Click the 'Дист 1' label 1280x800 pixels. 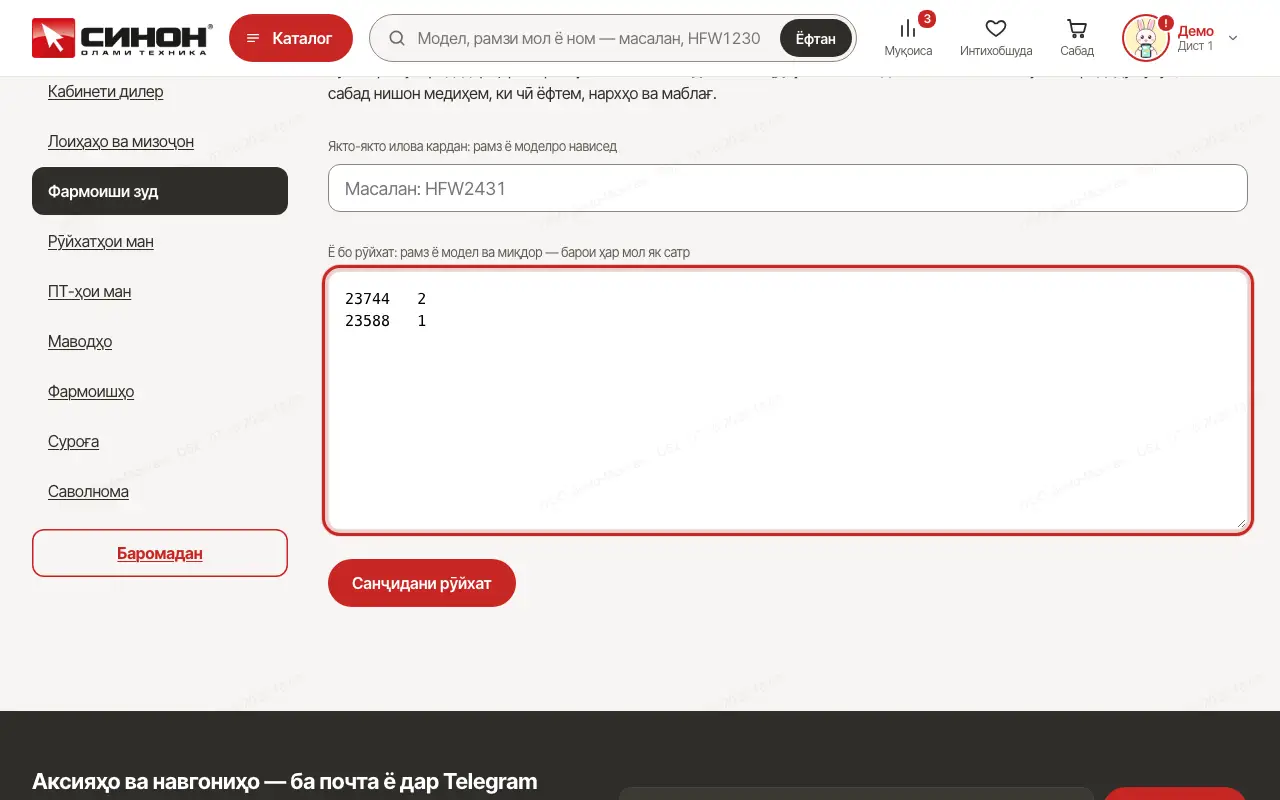tap(1196, 46)
